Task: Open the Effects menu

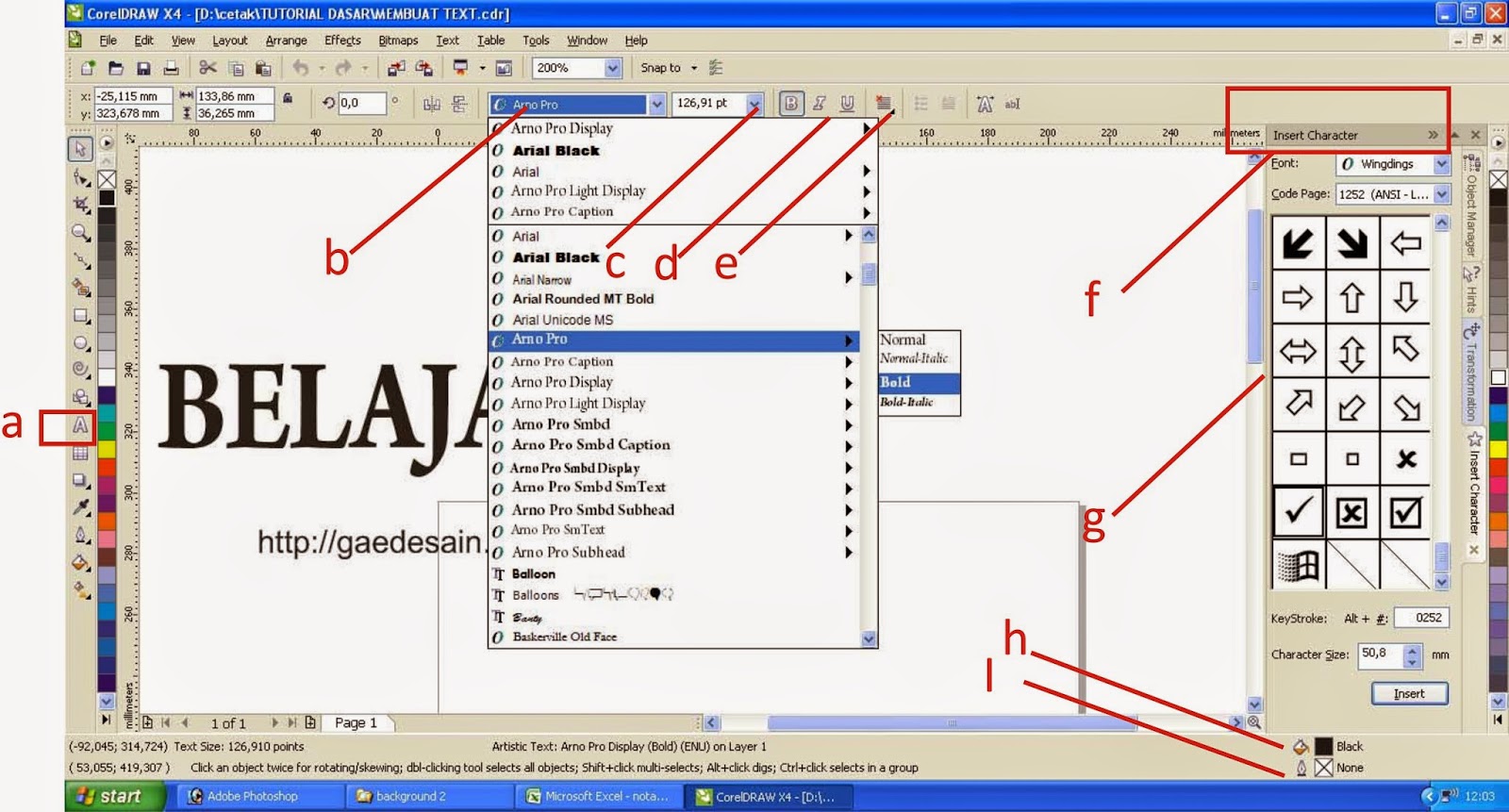Action: (x=342, y=41)
